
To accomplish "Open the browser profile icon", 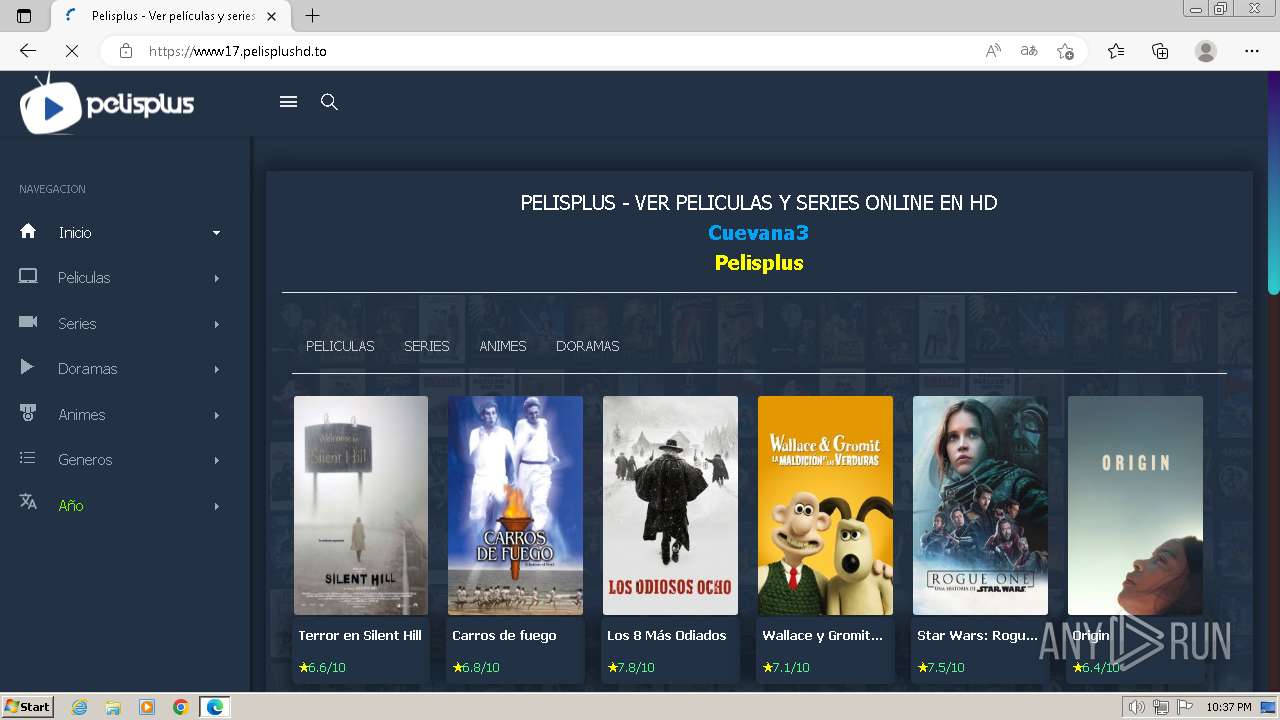I will 1206,51.
